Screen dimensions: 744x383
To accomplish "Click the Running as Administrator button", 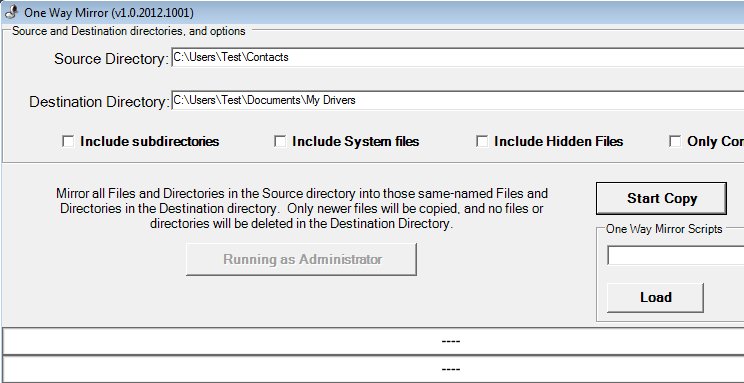I will coord(301,260).
